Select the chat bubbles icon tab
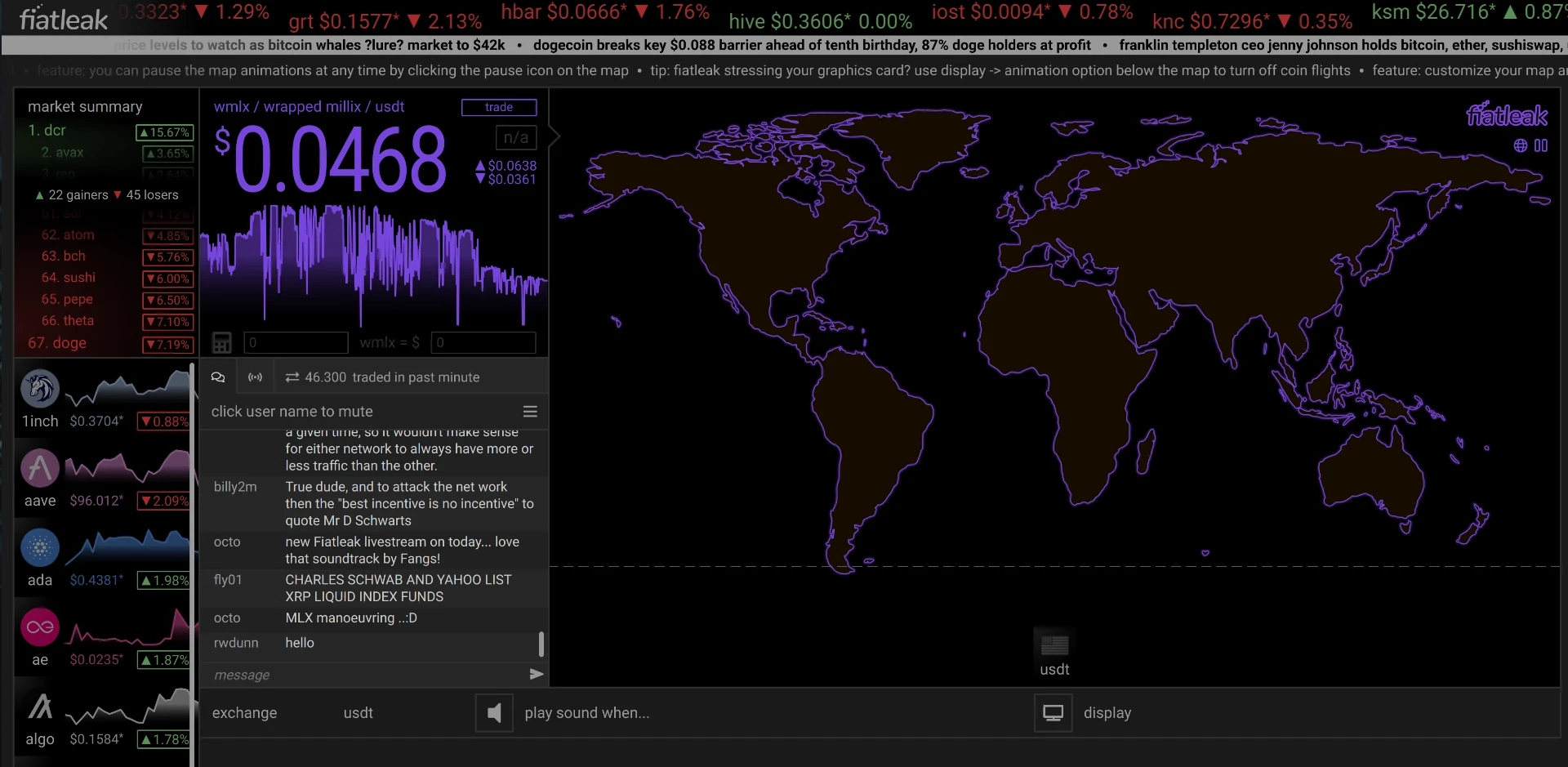 pos(218,377)
